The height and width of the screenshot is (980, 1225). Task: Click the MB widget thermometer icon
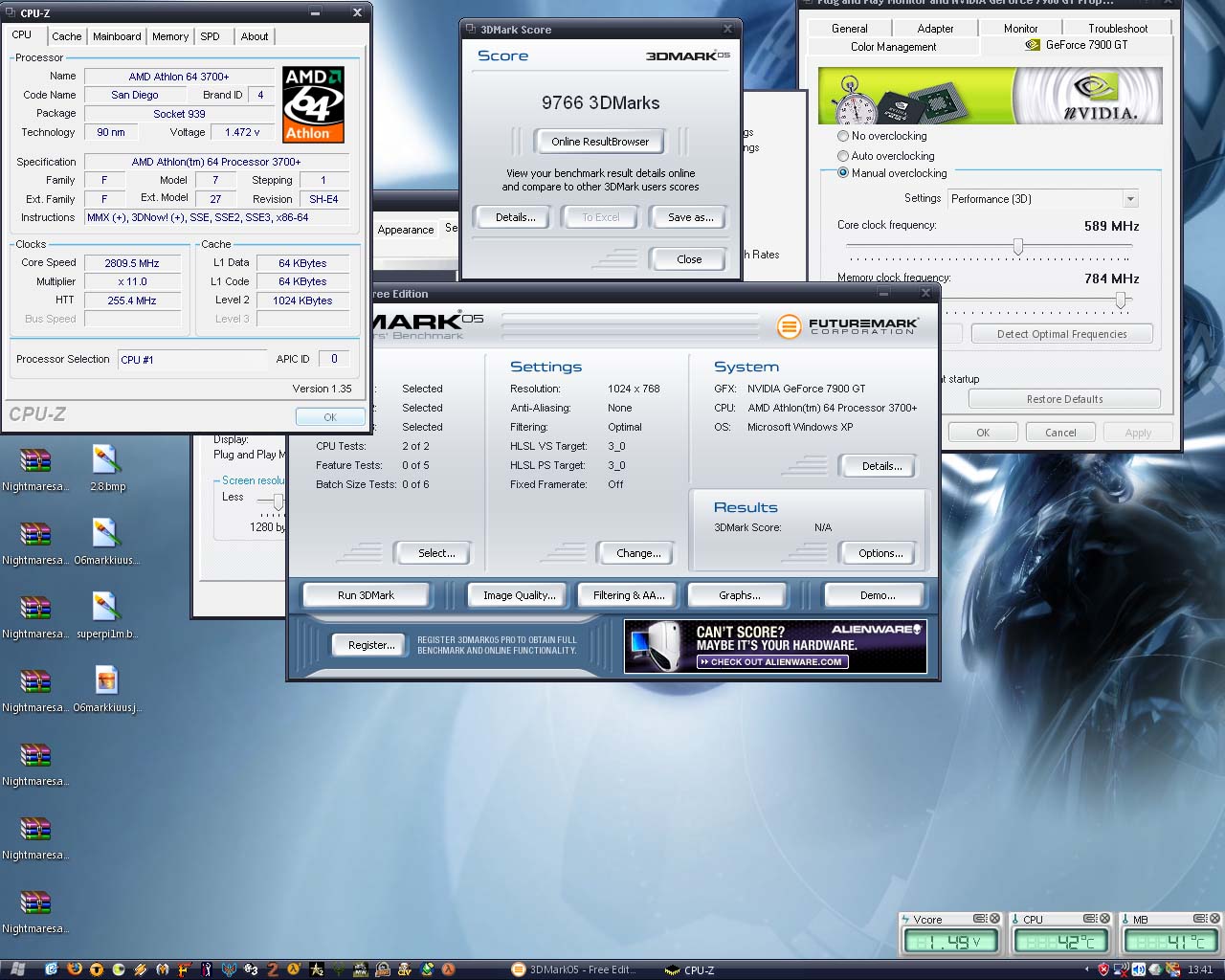(1125, 920)
